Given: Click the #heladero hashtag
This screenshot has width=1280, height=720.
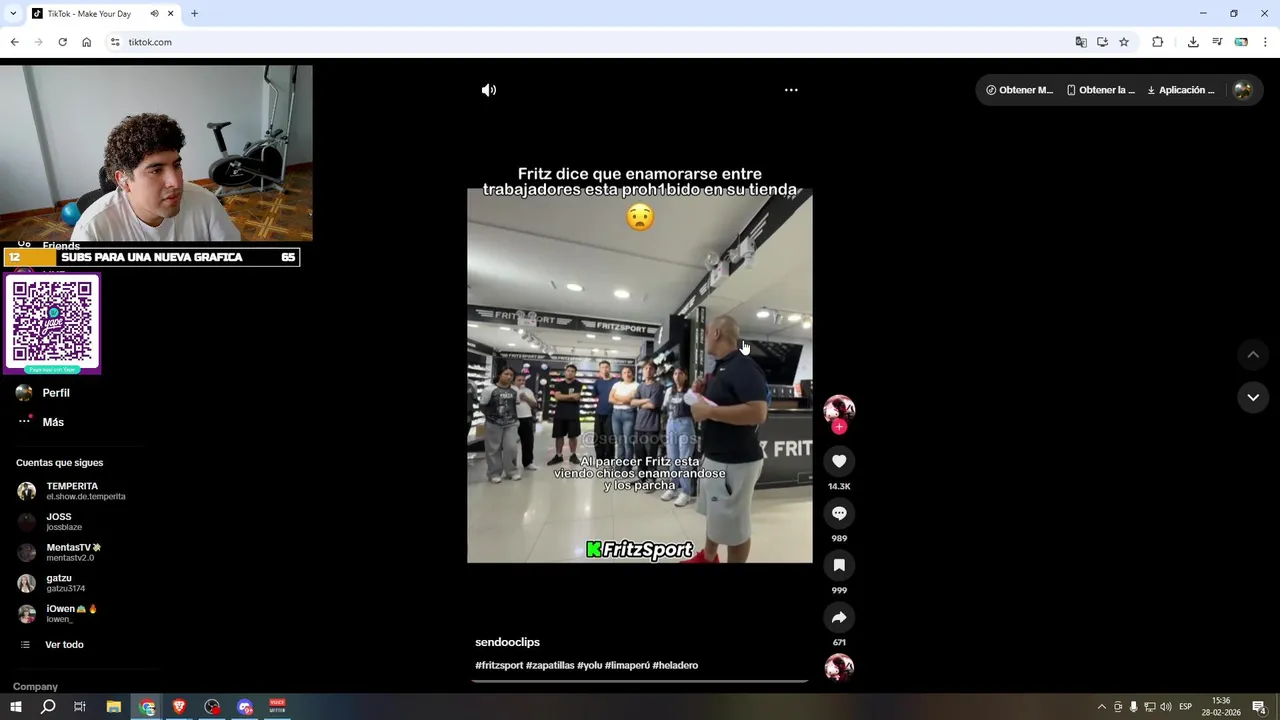Looking at the screenshot, I should click(675, 665).
